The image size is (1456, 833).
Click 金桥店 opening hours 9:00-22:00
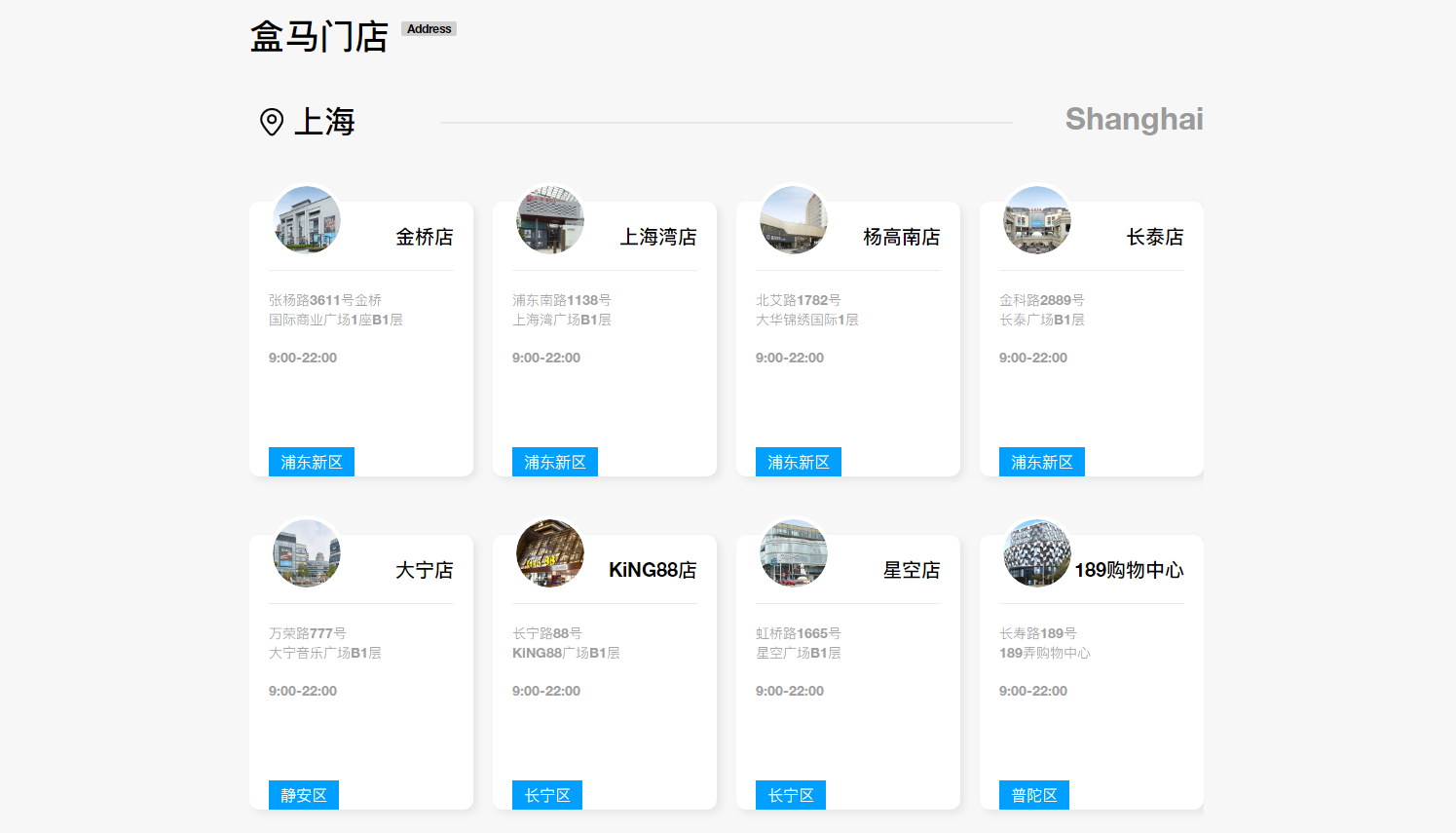tap(303, 358)
